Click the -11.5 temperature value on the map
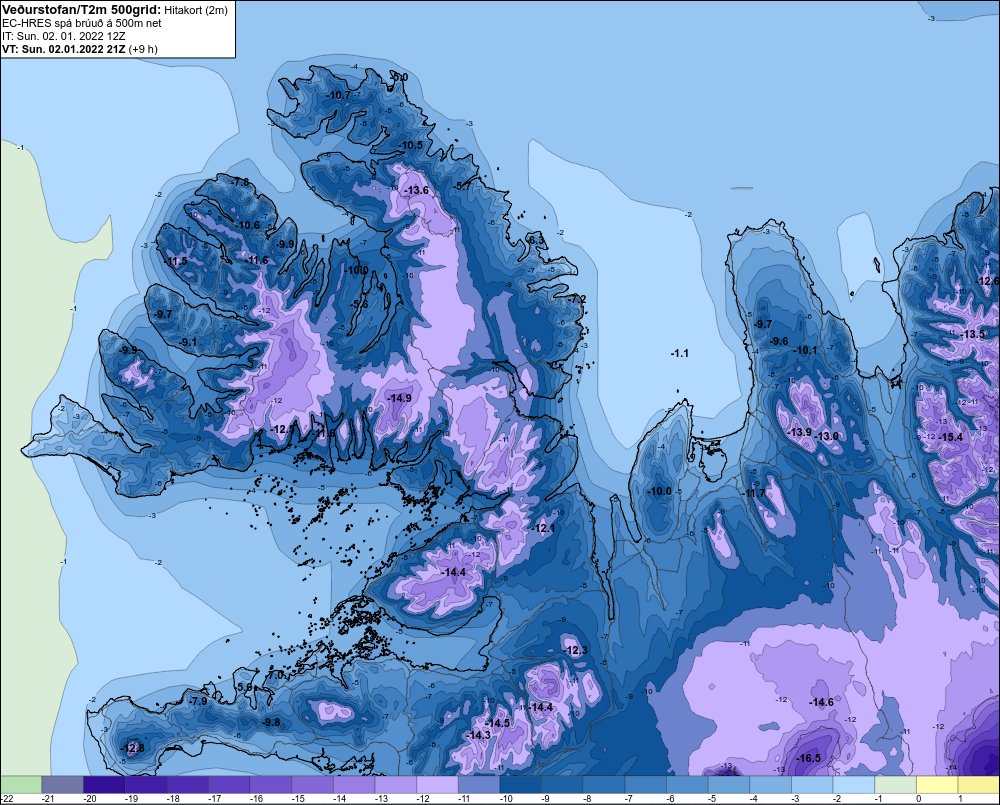 [x=176, y=262]
